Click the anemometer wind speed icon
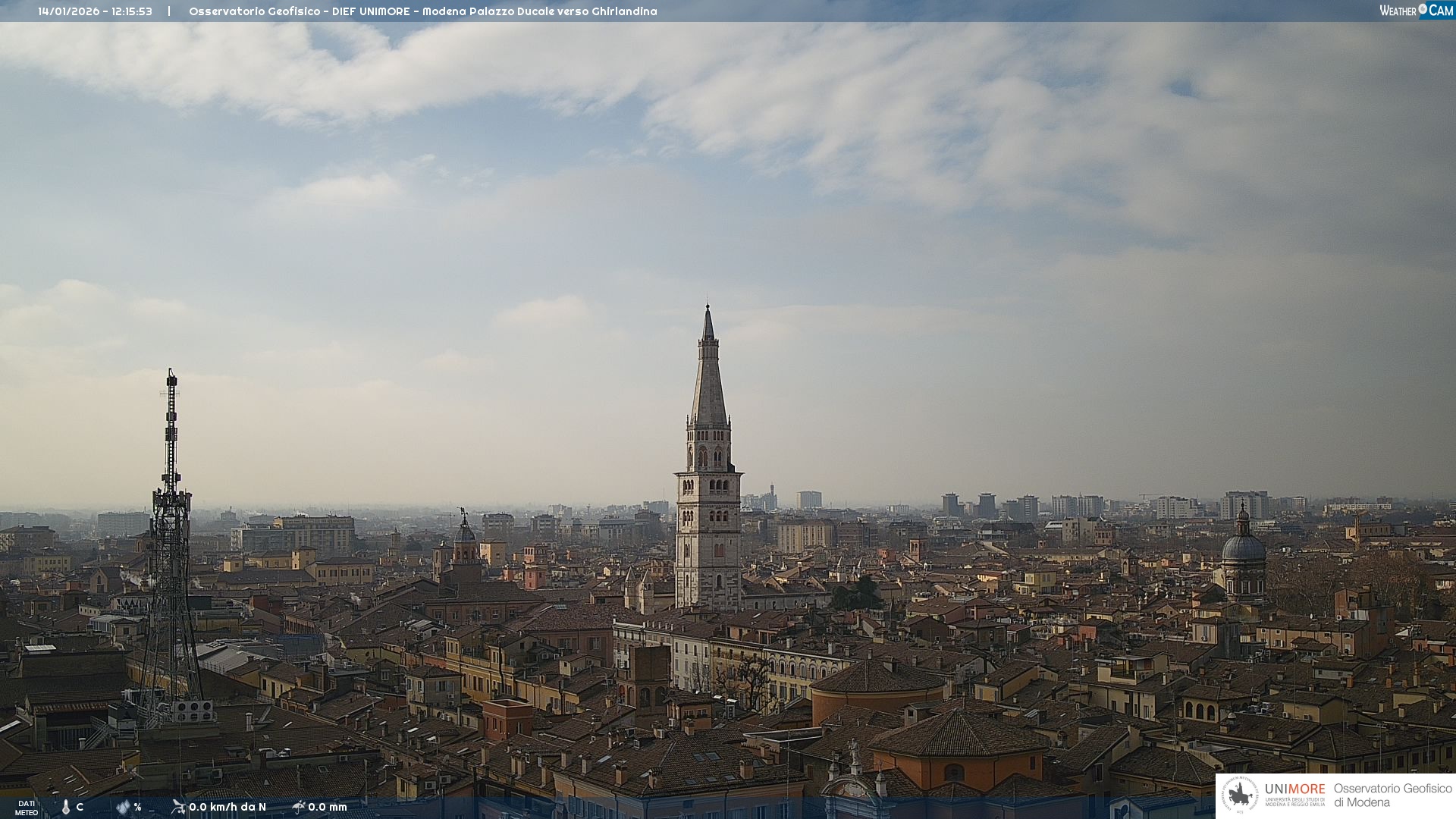This screenshot has height=819, width=1456. coord(178,807)
